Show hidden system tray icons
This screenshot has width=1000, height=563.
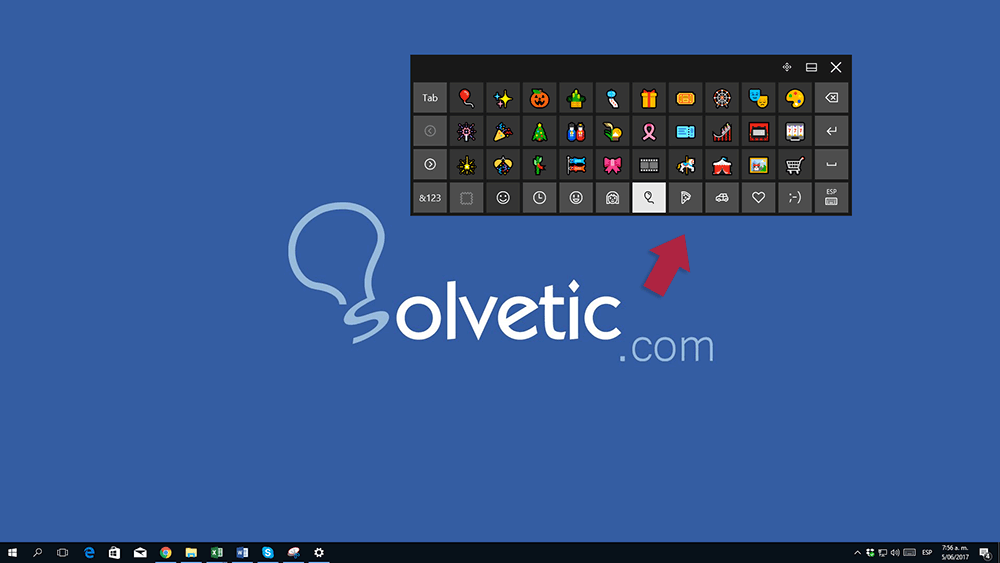tap(857, 552)
